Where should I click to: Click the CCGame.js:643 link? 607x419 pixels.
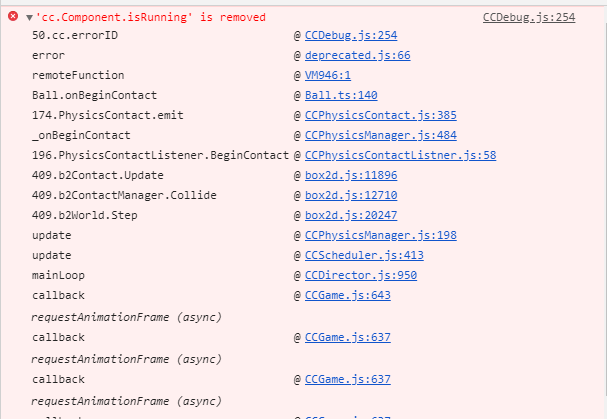pos(347,295)
